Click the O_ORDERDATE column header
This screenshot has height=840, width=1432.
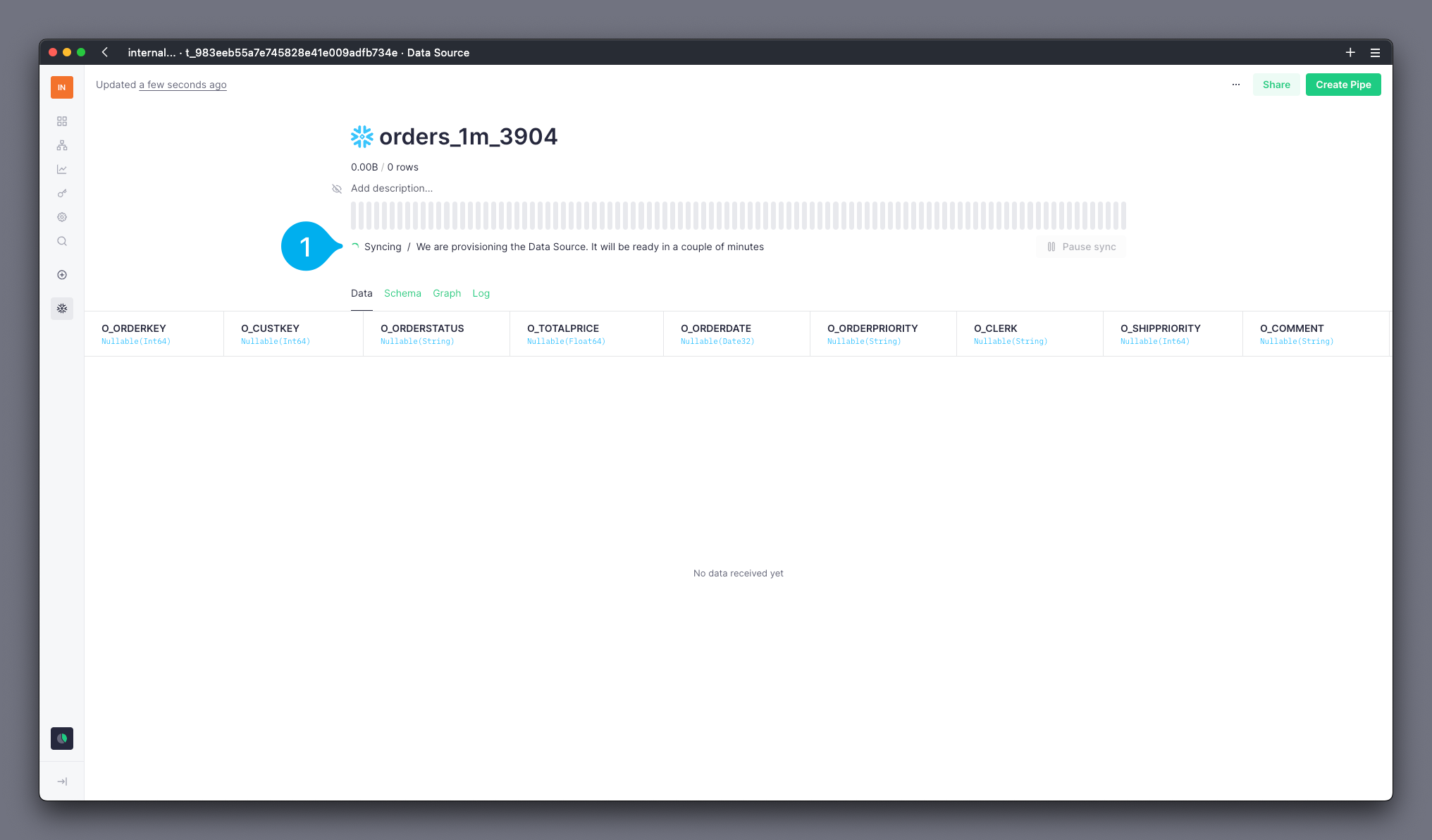(736, 334)
